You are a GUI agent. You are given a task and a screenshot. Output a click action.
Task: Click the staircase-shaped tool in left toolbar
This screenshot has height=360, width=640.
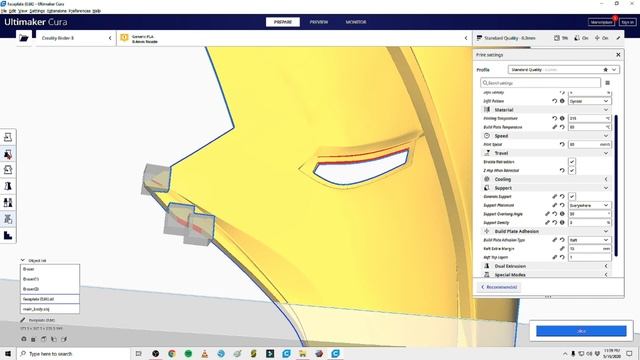pyautogui.click(x=8, y=235)
